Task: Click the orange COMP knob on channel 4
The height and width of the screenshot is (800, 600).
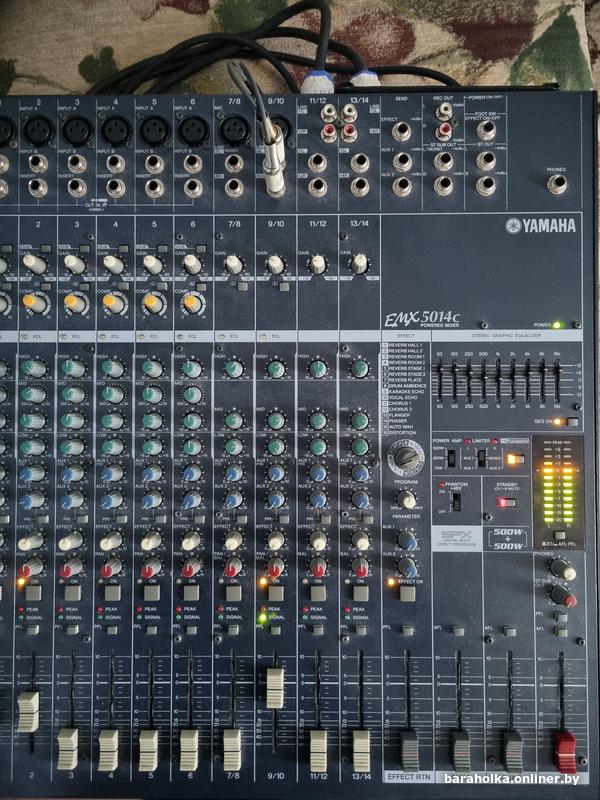Action: [x=114, y=303]
